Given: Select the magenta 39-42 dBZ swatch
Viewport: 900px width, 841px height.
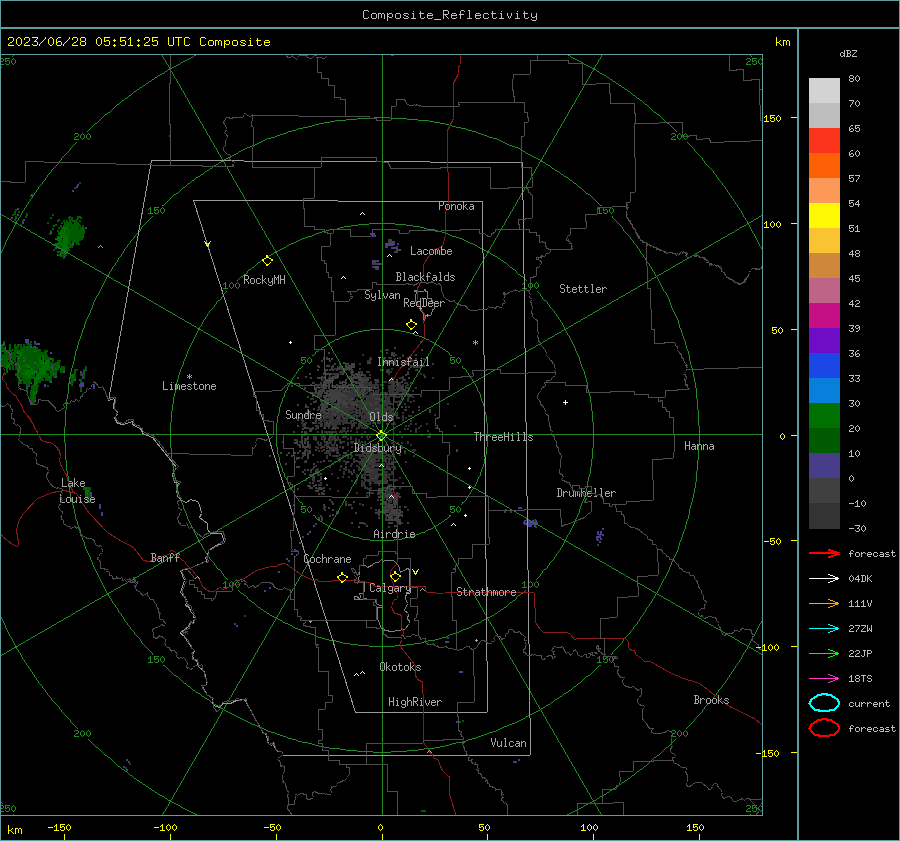Looking at the screenshot, I should 824,315.
